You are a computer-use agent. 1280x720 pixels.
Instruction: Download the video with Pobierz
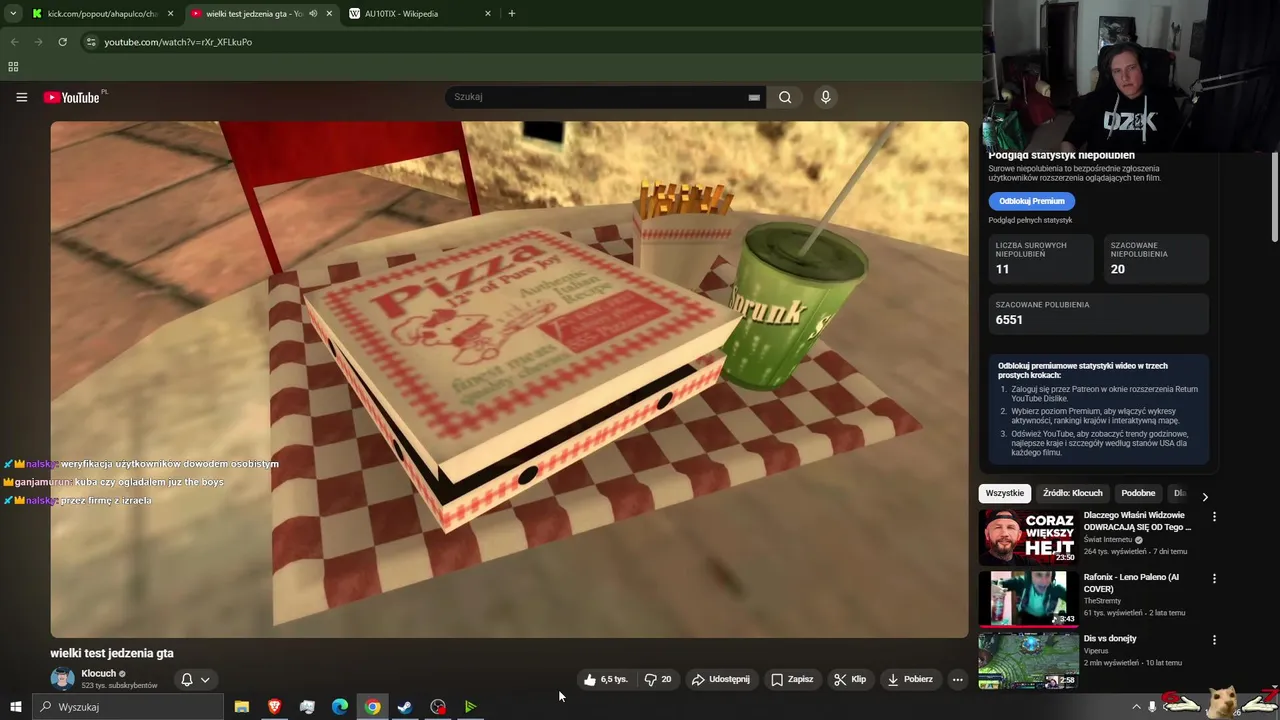[x=910, y=679]
